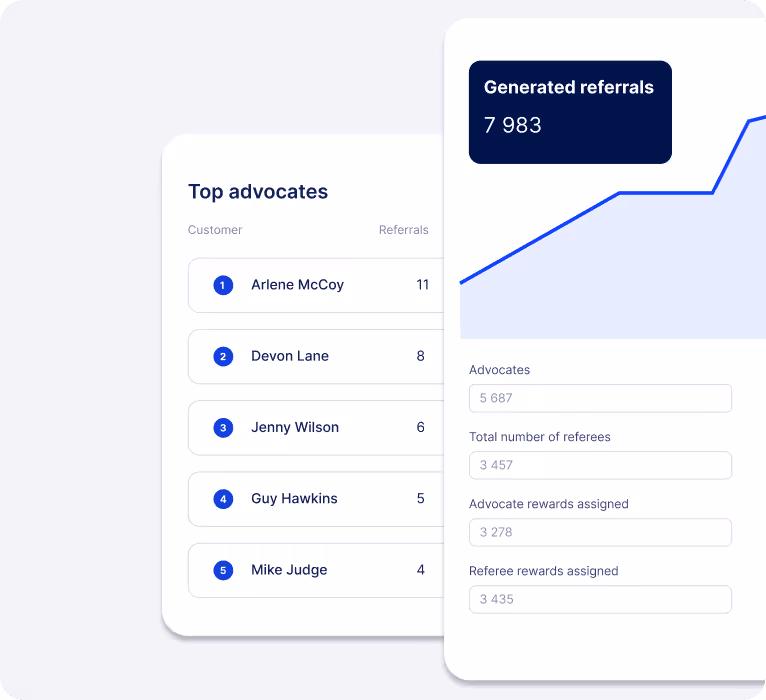The image size is (766, 700).
Task: Select the Devon Lane name
Action: coord(290,356)
